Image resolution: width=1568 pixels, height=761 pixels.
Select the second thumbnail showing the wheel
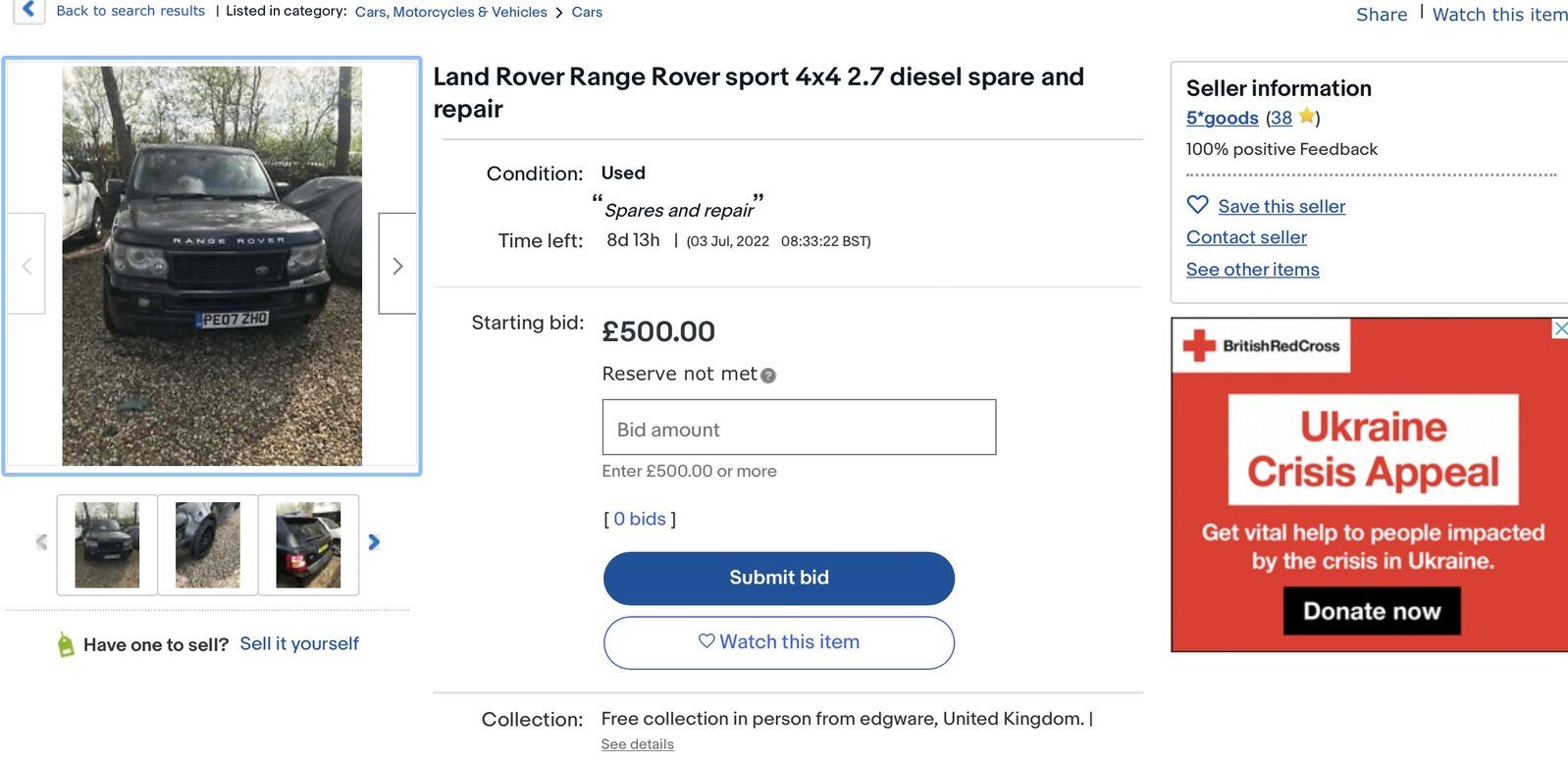tap(208, 545)
